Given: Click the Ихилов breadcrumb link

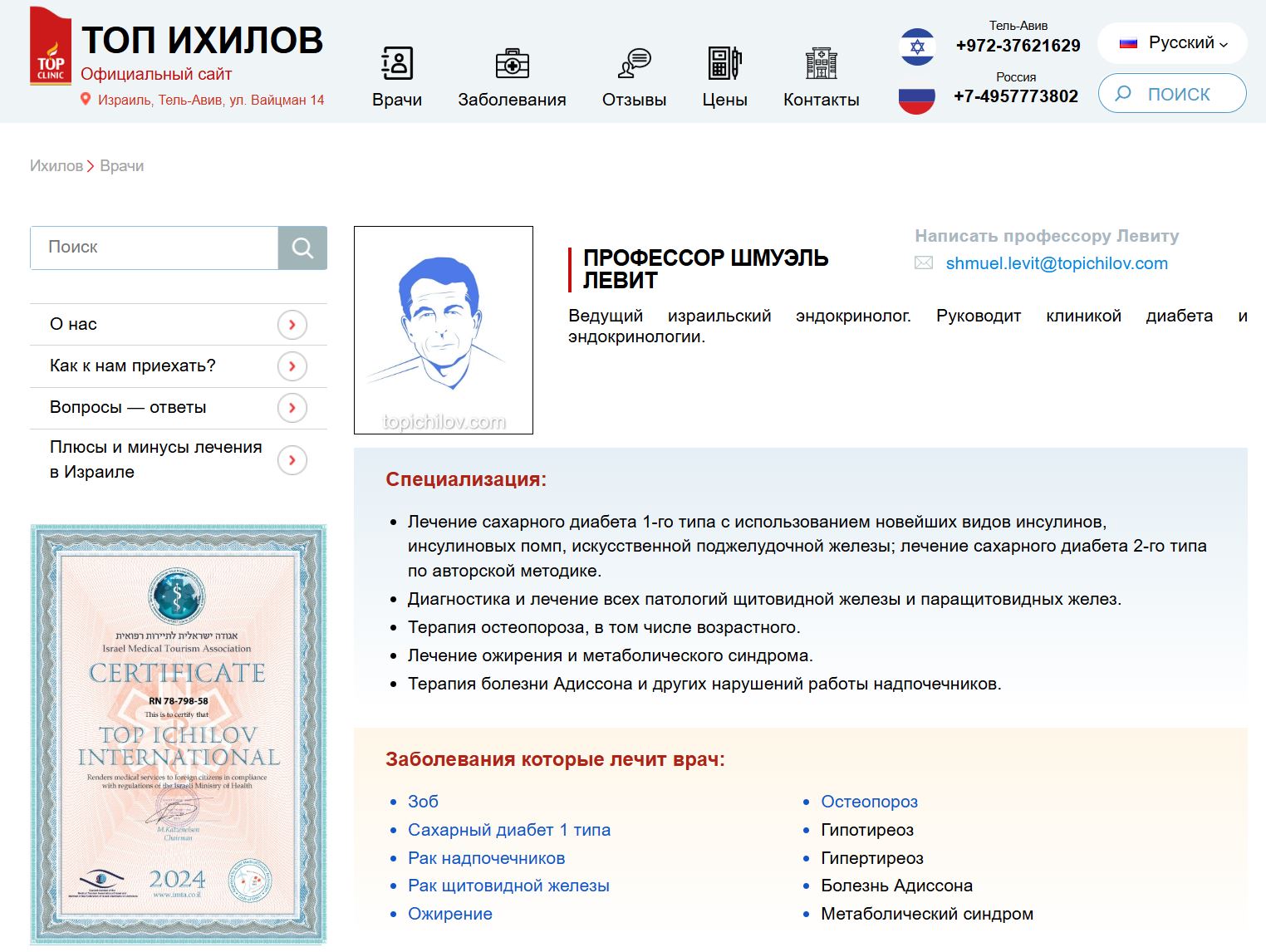Looking at the screenshot, I should [x=56, y=166].
